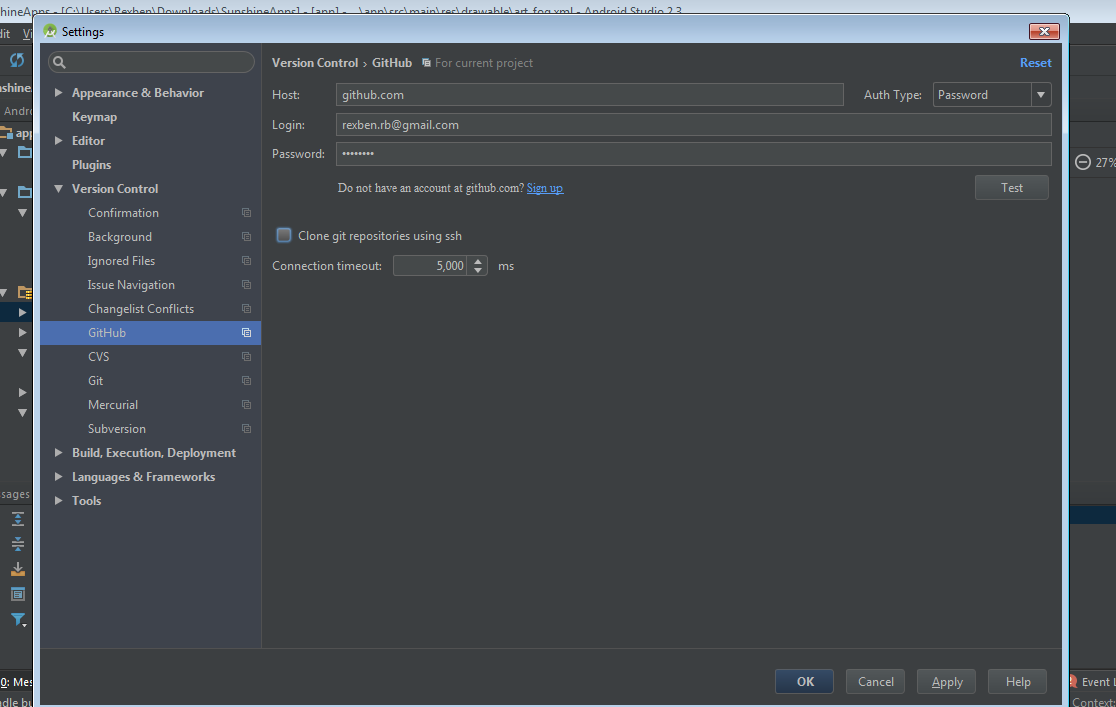Click the list view icon in Messages panel
This screenshot has height=707, width=1116.
click(18, 594)
